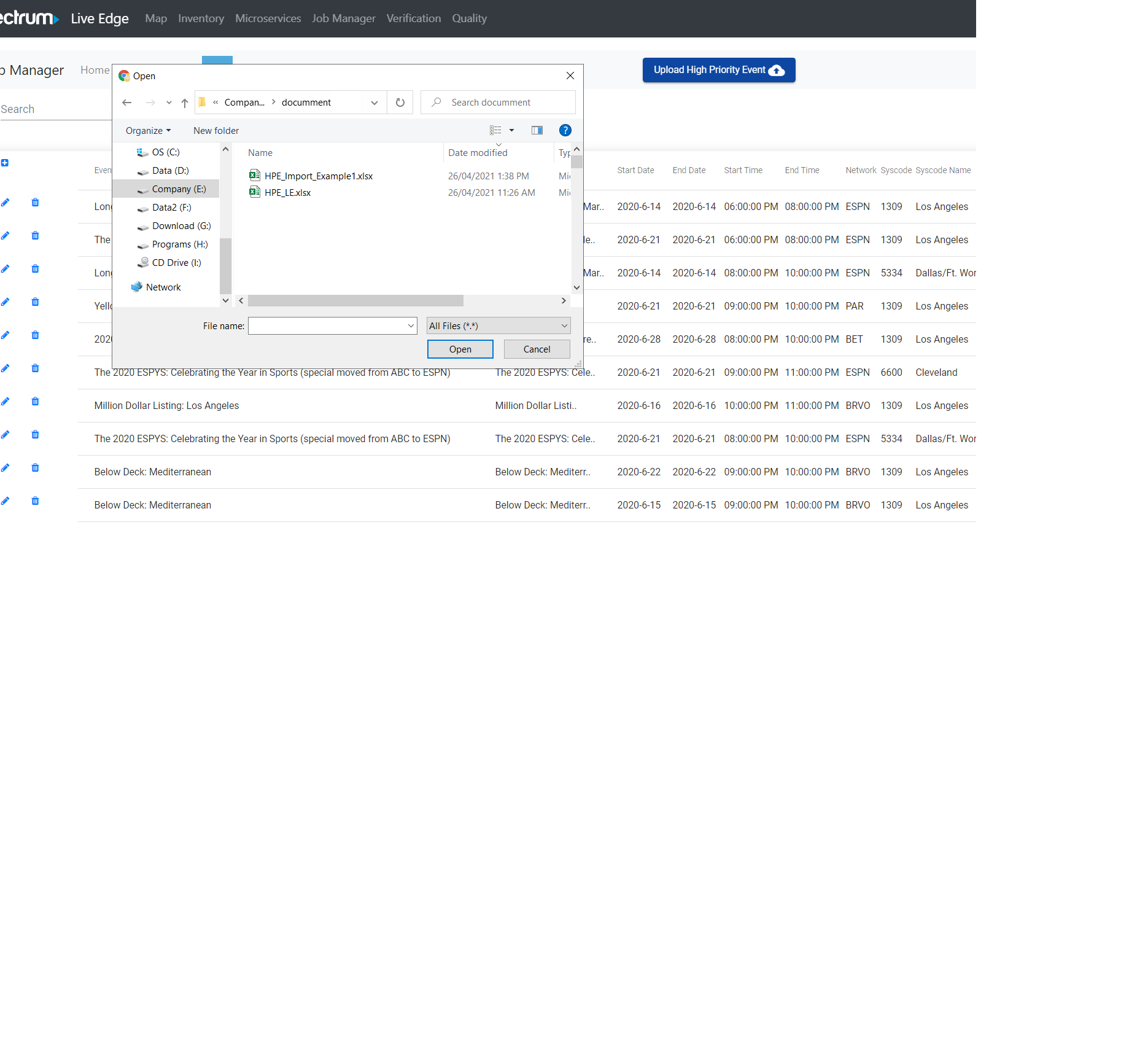Close the Open dialog
The image size is (1148, 1044).
click(x=570, y=76)
